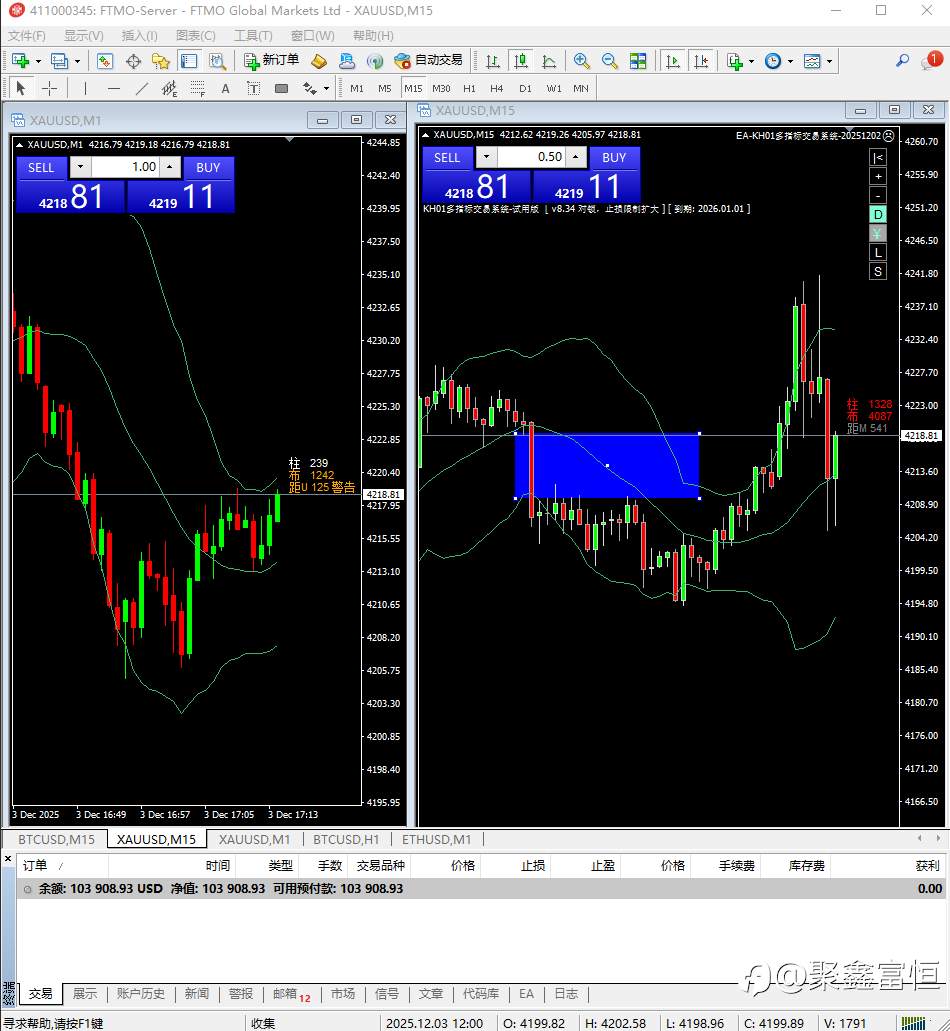The width and height of the screenshot is (950, 1031).
Task: Switch to the BTCUSD,M15 chart tab
Action: [57, 840]
